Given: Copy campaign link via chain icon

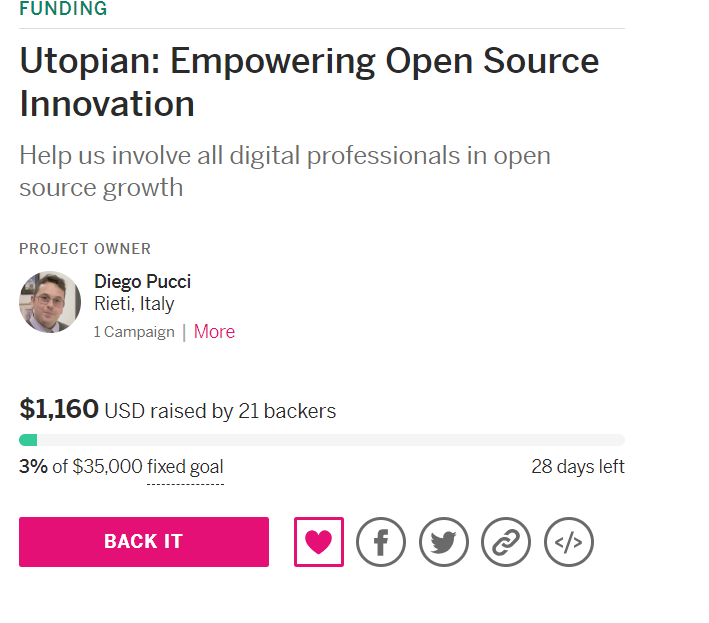Looking at the screenshot, I should click(x=506, y=542).
